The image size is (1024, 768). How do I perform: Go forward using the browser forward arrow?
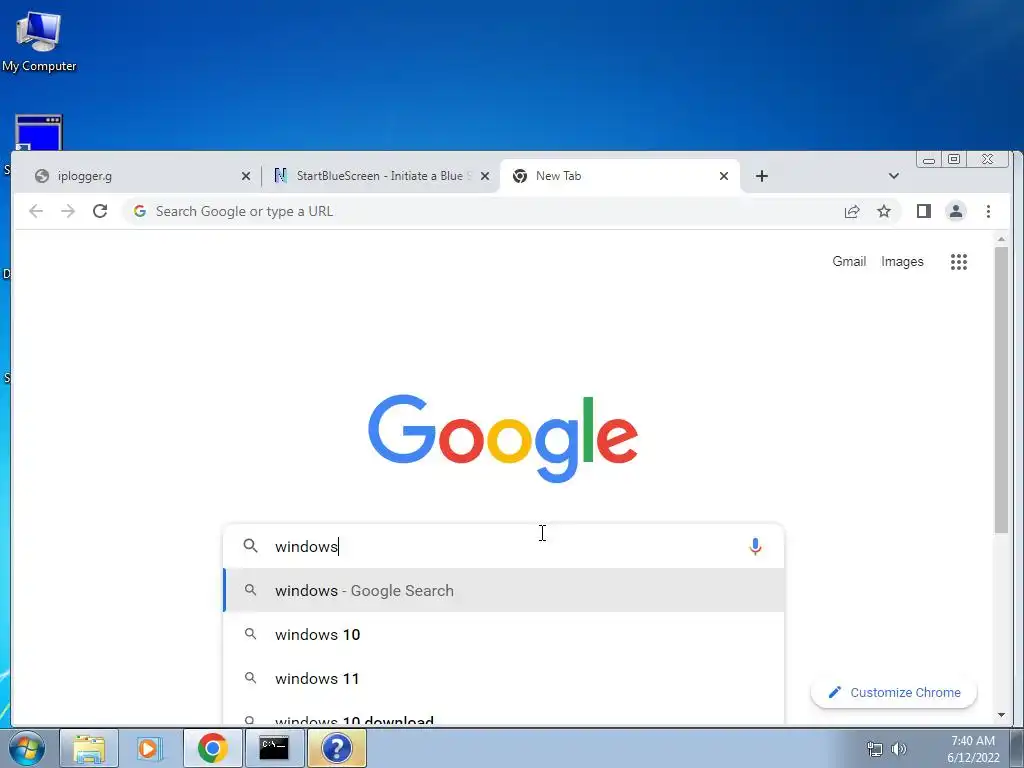68,211
